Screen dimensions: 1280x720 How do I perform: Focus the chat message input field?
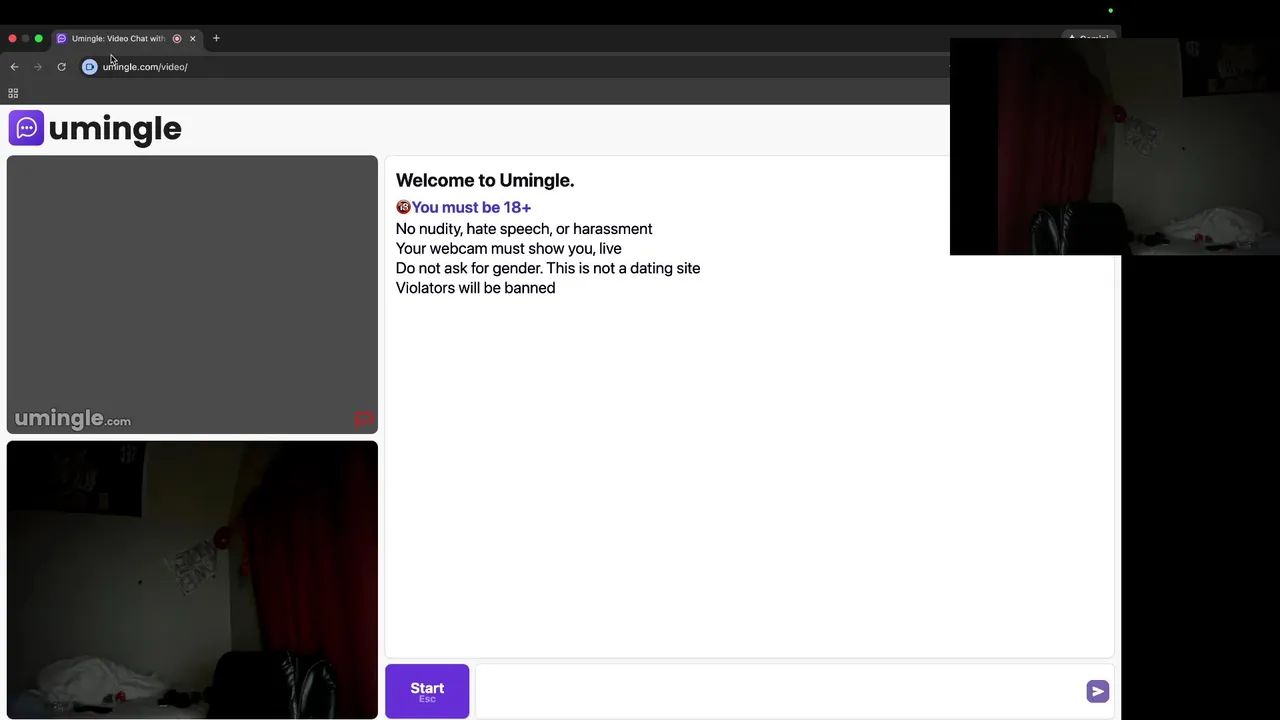tap(780, 691)
